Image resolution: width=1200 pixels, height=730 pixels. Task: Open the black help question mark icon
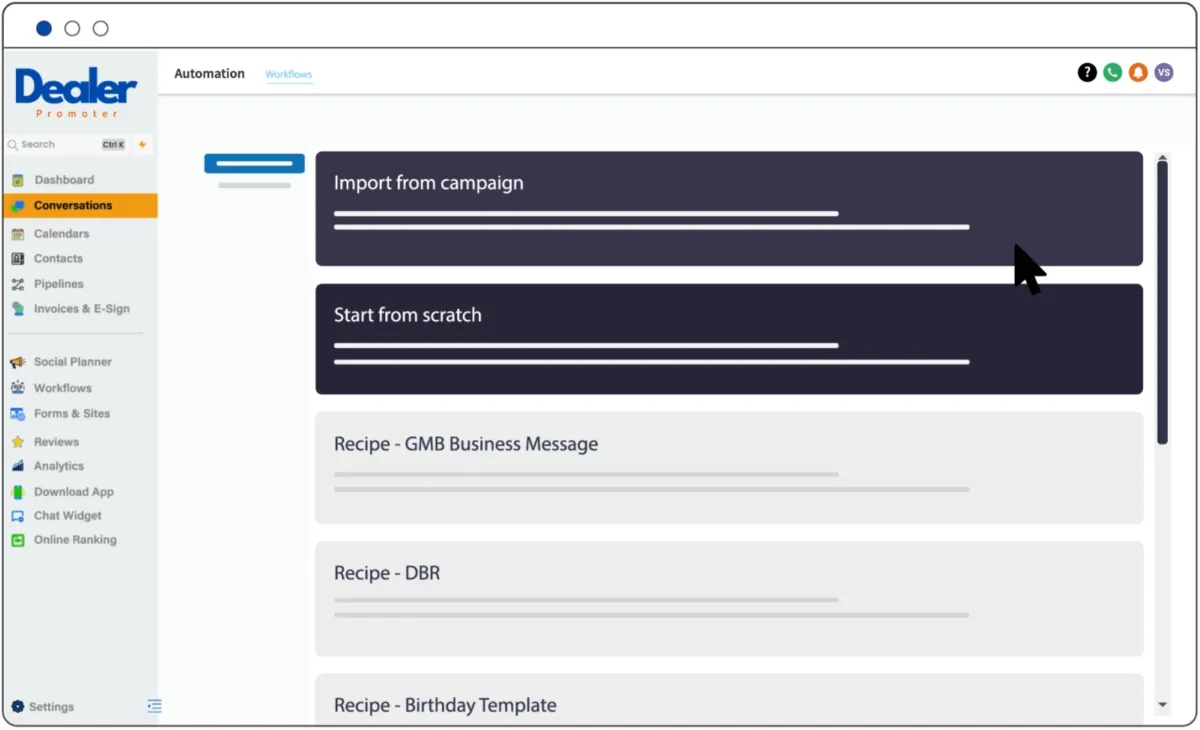click(x=1087, y=73)
